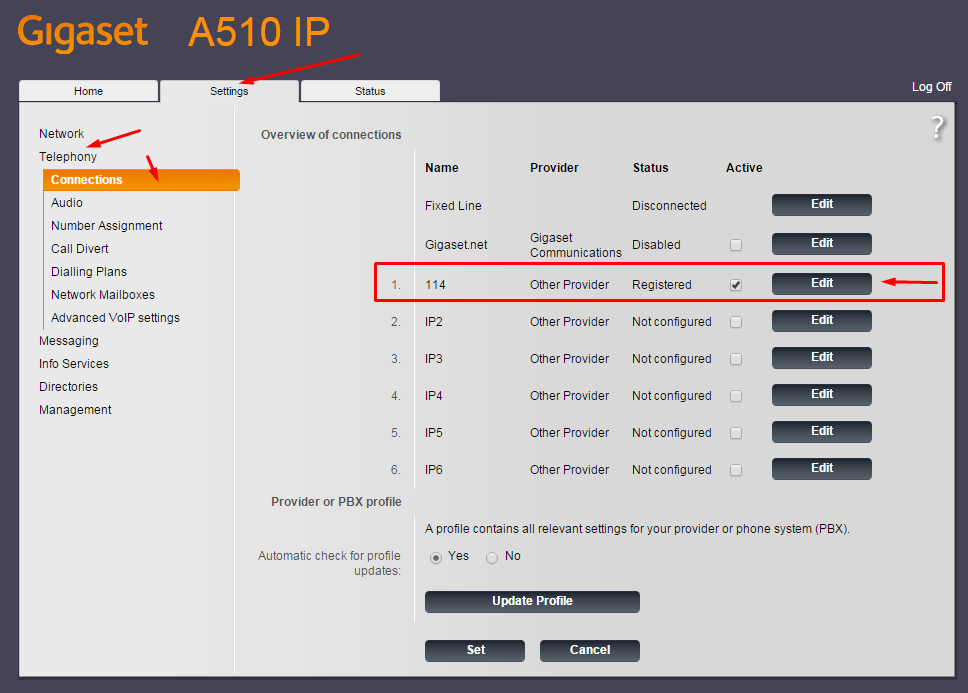Switch to the Home tab
968x693 pixels.
click(88, 91)
